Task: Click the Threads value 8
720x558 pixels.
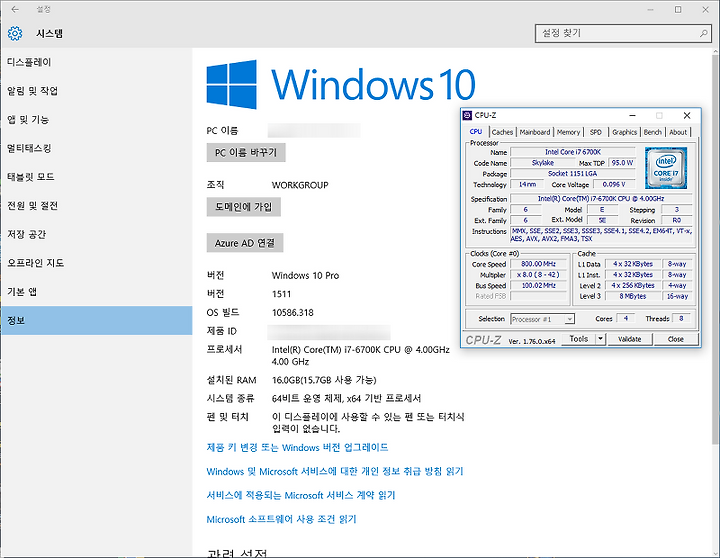Action: point(681,318)
